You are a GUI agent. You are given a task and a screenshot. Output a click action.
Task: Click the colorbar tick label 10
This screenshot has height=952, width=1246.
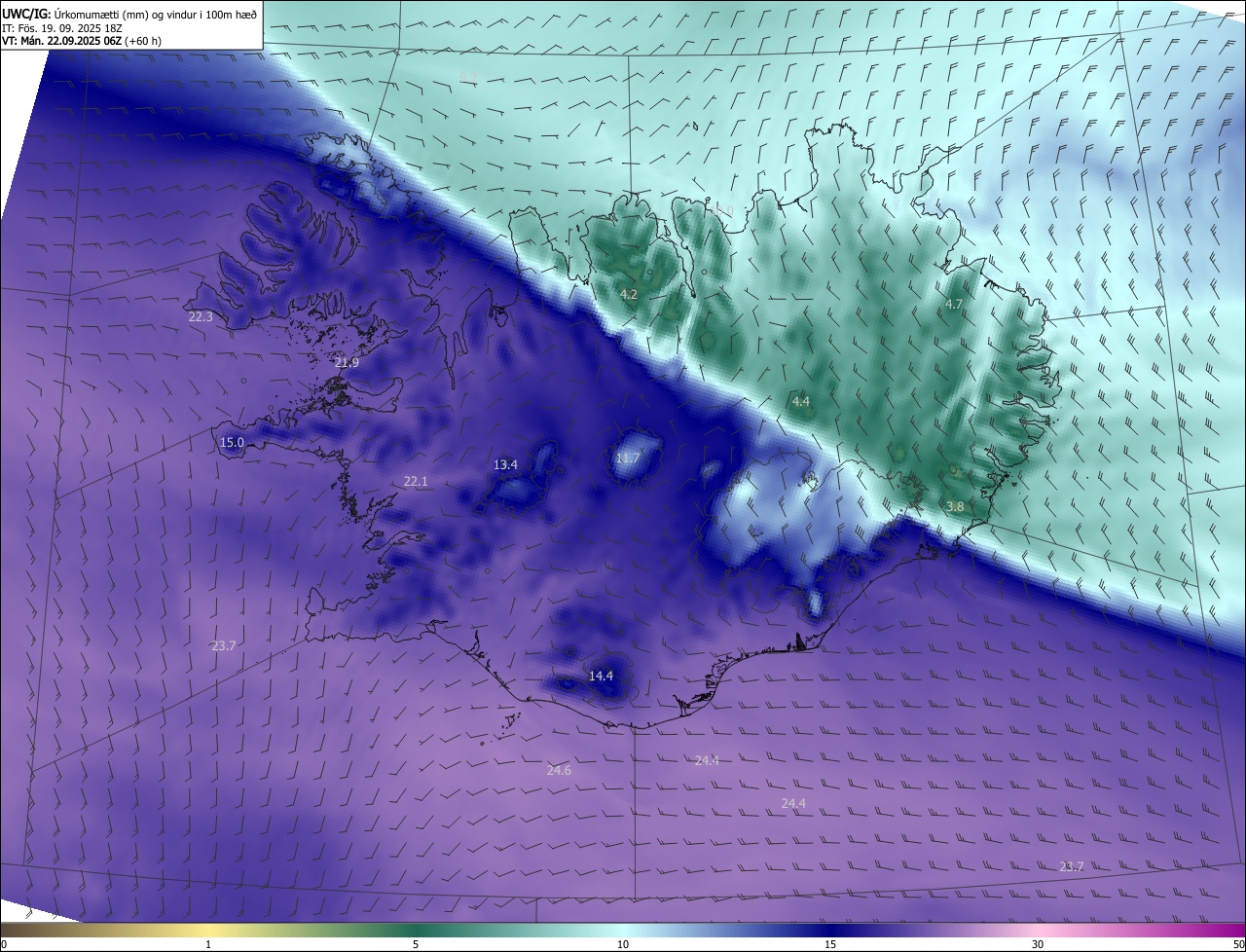[623, 944]
